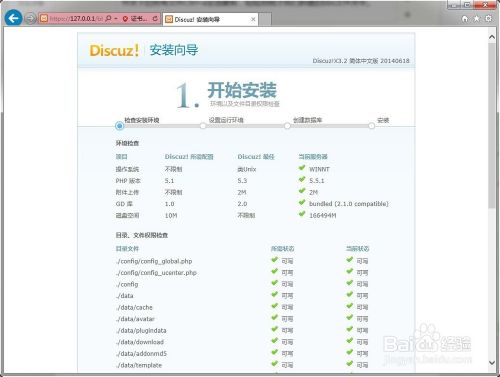Select bundled (2.1.0 compatible) GD value
Screen dimensions: 500x377
[349, 204]
